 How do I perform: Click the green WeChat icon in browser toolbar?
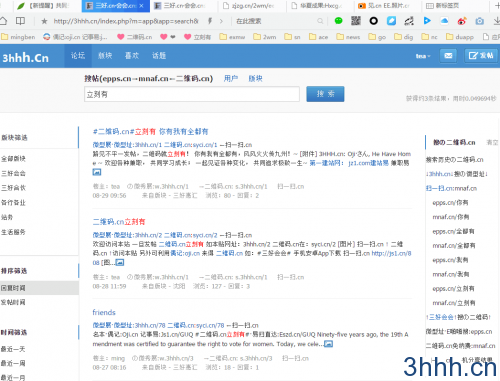click(338, 21)
